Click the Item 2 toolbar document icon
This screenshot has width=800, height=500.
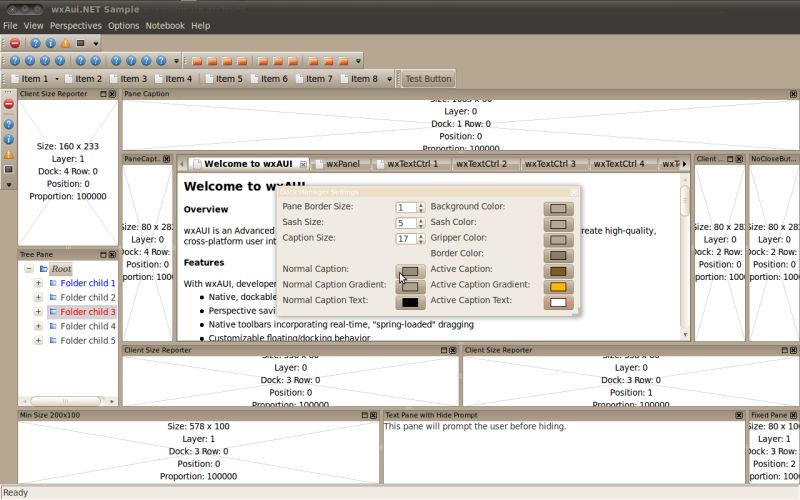point(68,79)
